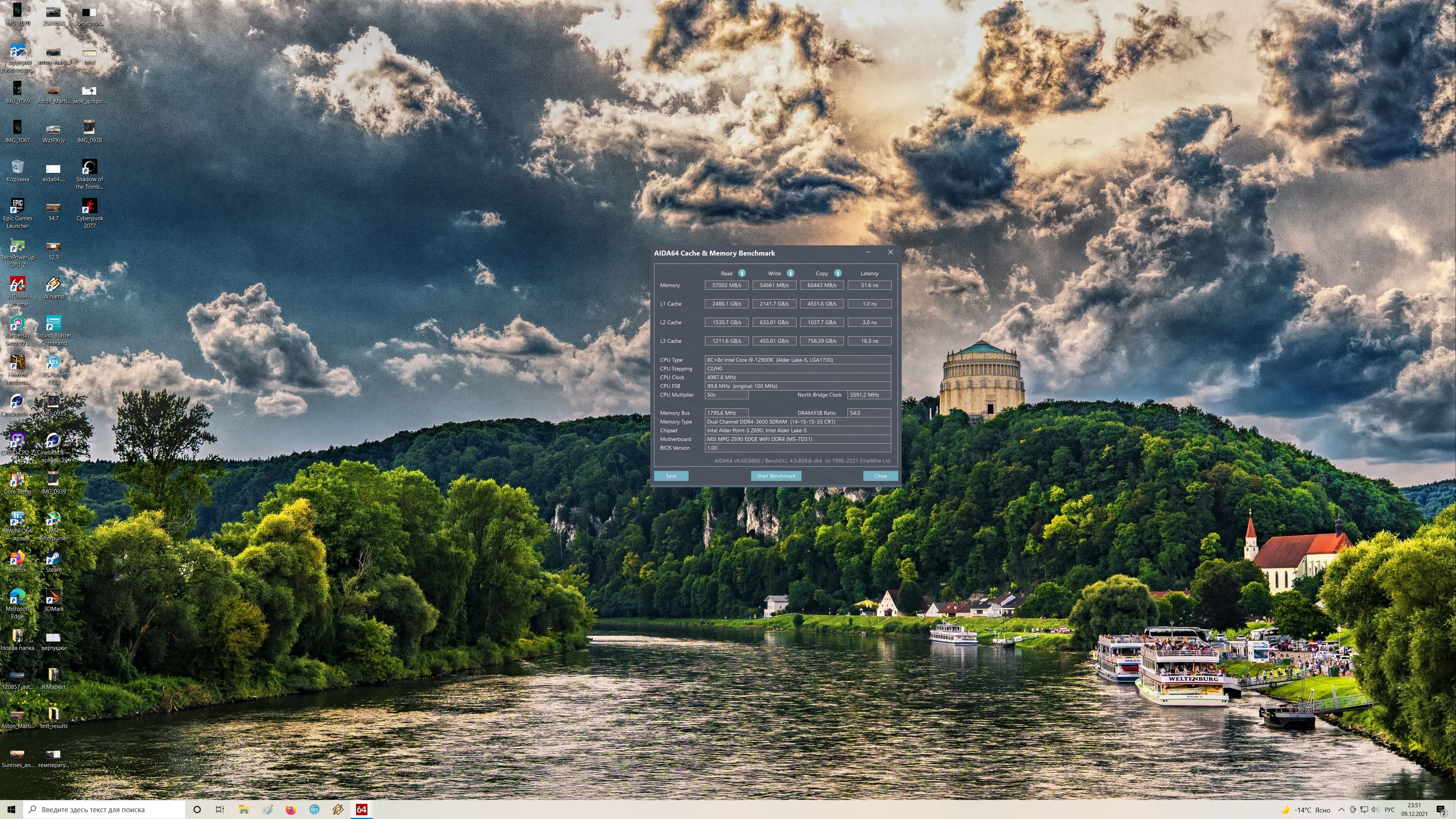Click the Save button in AIDA64
1456x819 pixels.
point(671,476)
